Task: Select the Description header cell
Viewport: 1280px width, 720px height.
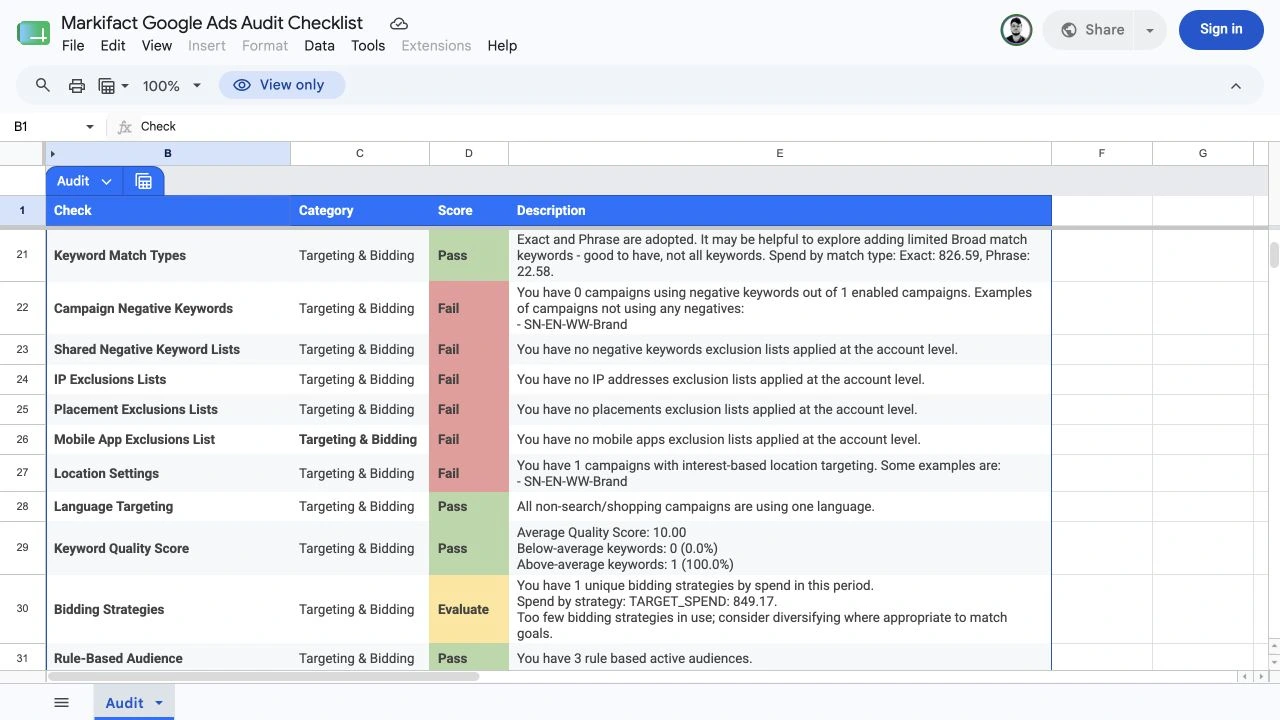Action: click(780, 211)
